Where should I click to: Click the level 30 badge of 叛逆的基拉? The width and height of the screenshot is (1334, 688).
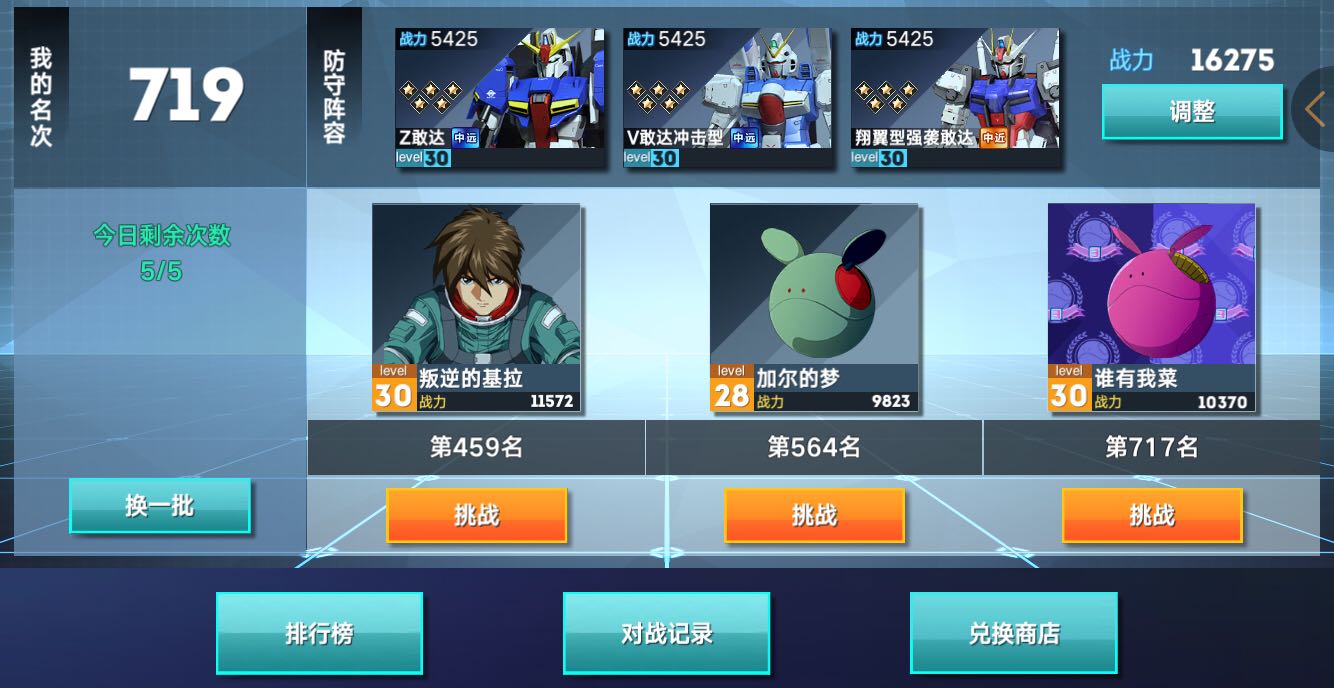point(393,388)
